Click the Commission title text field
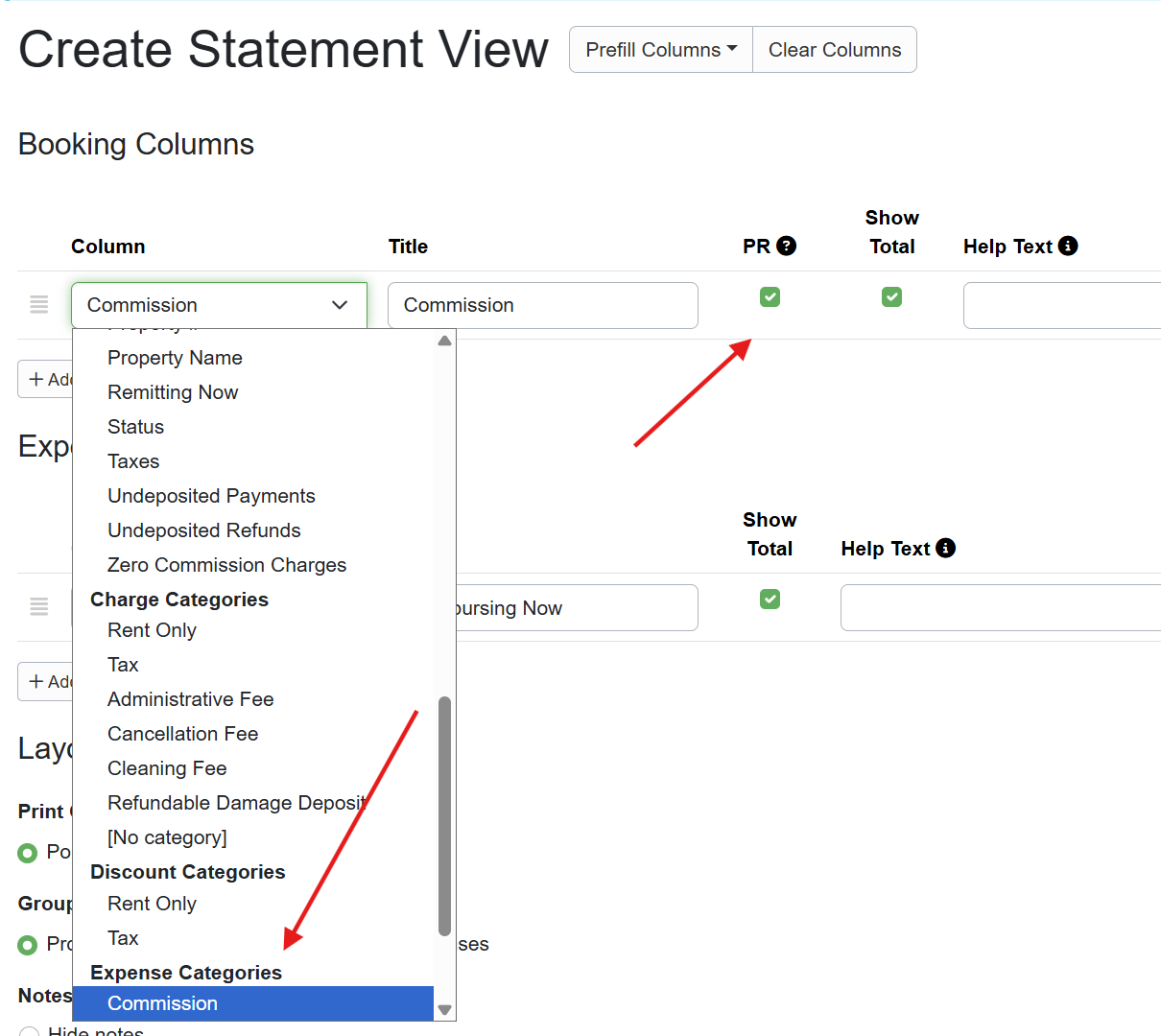Viewport: 1161px width, 1036px height. pos(542,305)
